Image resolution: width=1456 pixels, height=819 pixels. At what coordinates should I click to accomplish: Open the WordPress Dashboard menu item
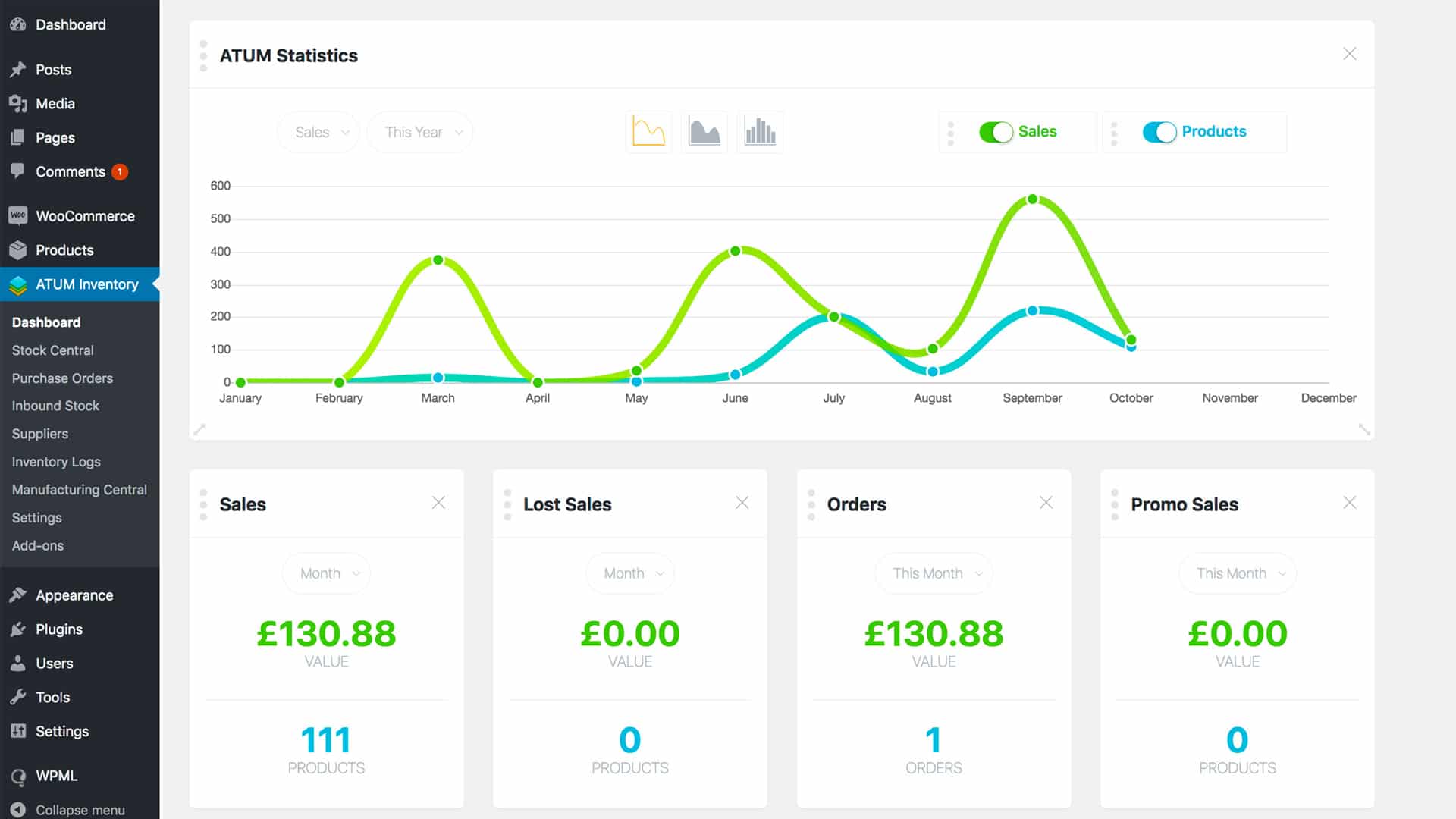tap(80, 24)
